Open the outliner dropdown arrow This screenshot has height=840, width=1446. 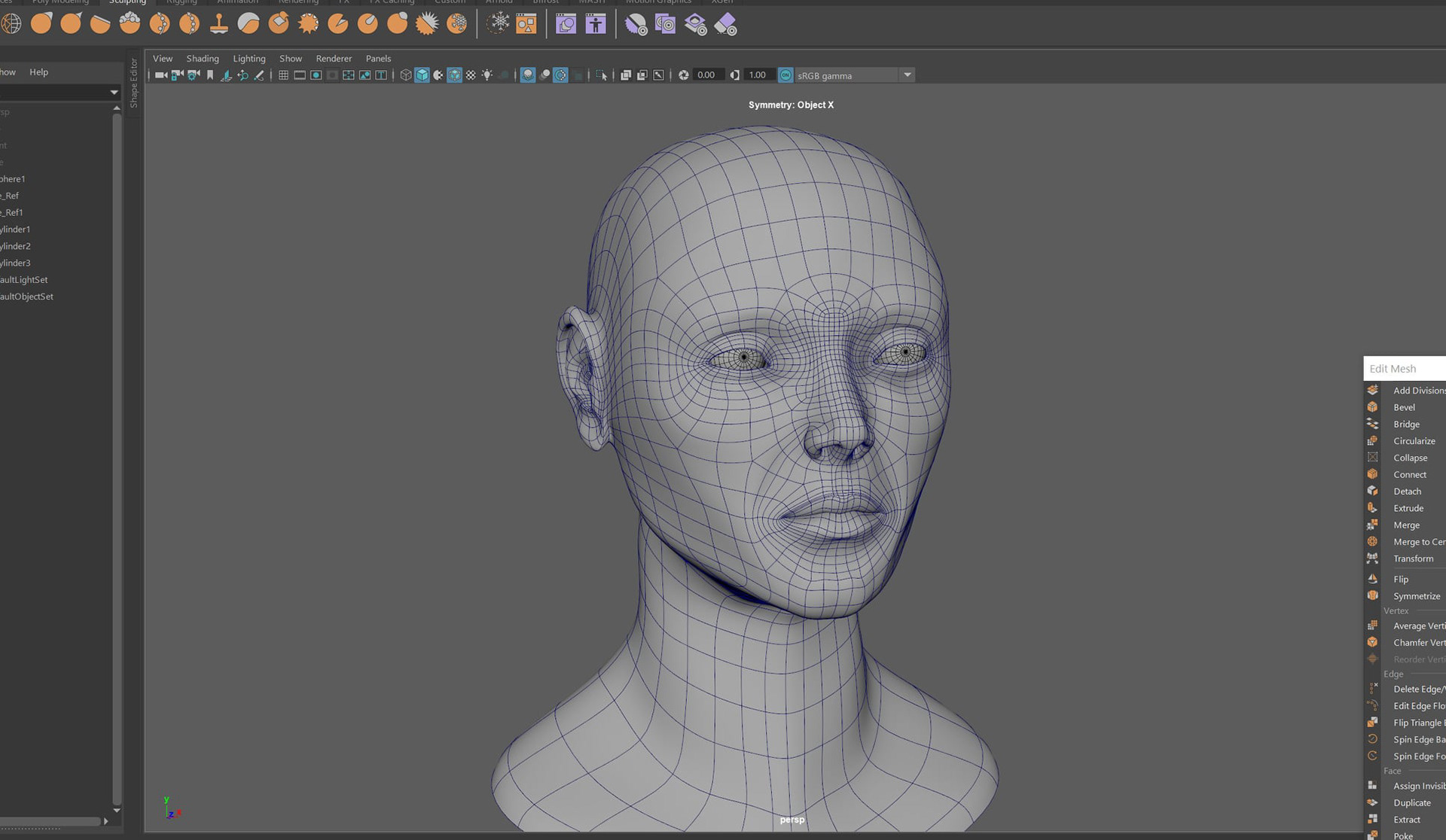click(114, 93)
